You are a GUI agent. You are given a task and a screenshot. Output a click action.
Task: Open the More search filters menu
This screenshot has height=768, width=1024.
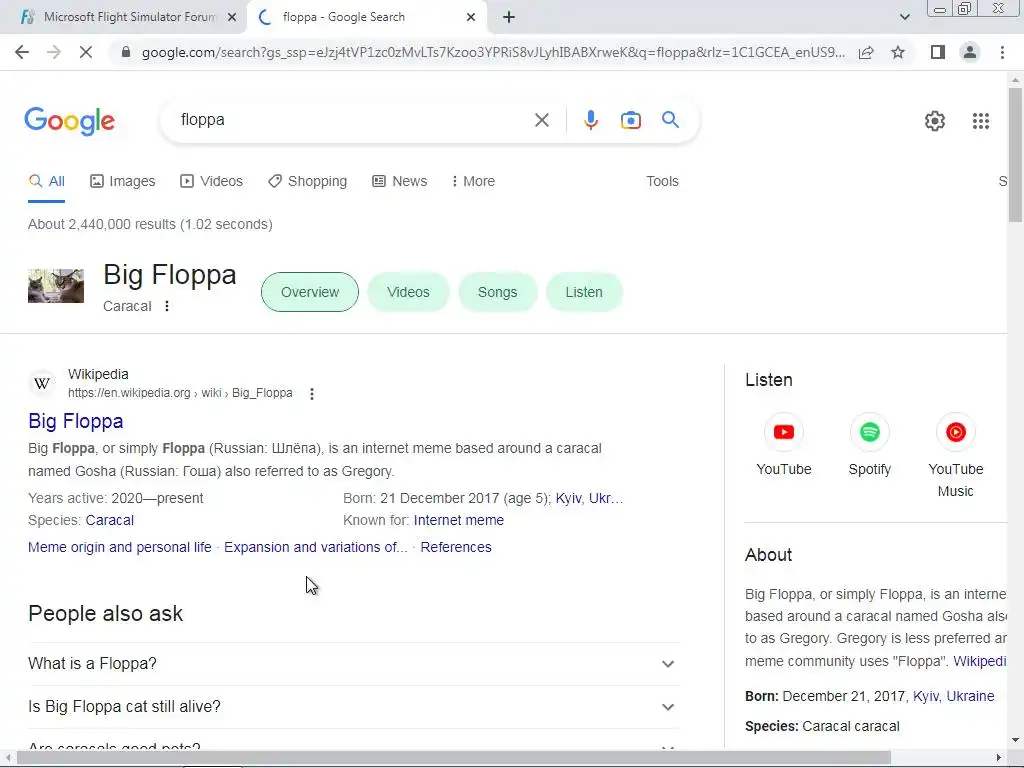(x=473, y=182)
